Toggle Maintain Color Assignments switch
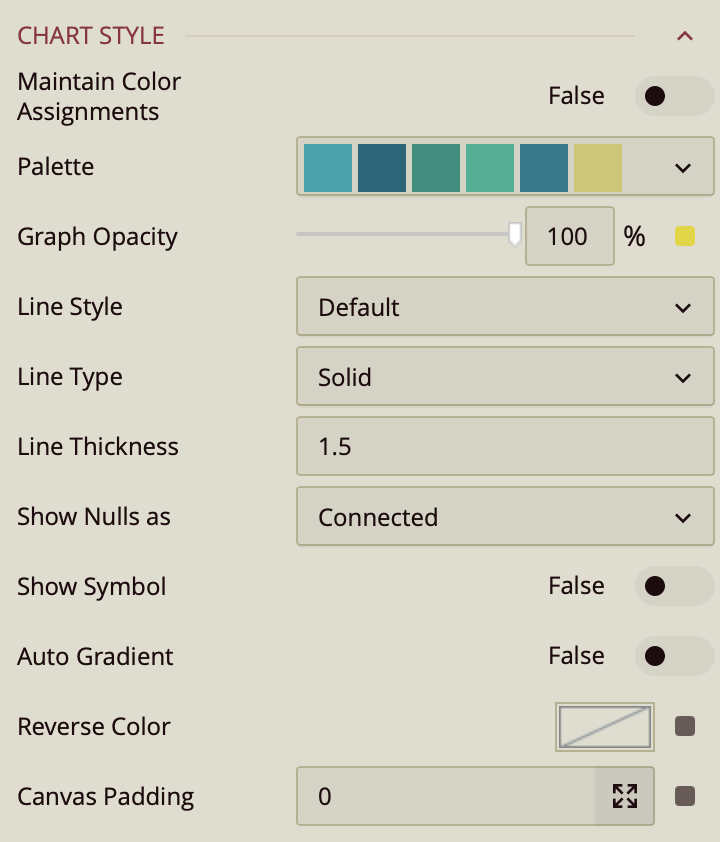The width and height of the screenshot is (720, 842). pos(674,96)
